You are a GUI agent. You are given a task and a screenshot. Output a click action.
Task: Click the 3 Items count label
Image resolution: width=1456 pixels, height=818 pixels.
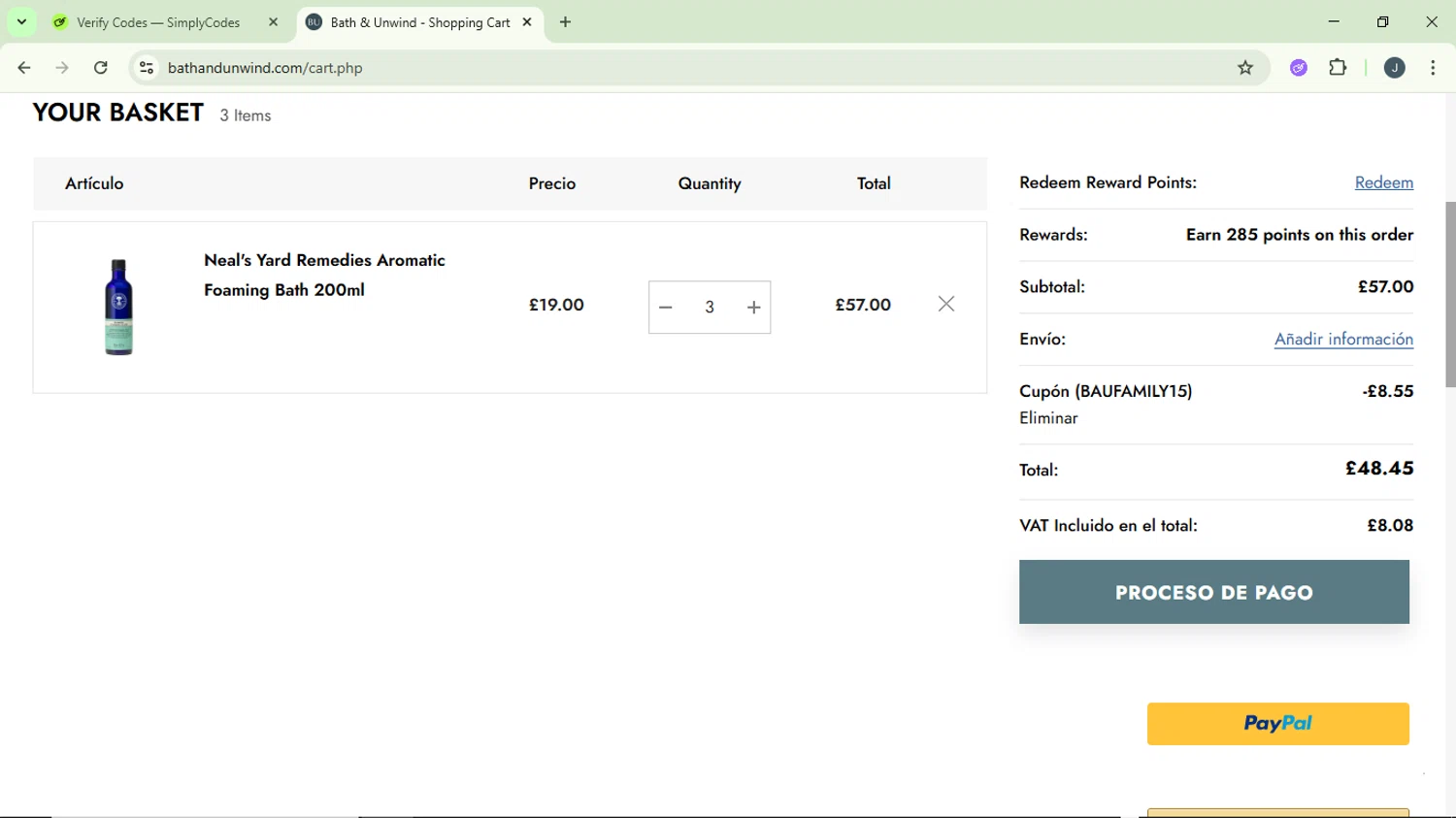click(x=246, y=115)
